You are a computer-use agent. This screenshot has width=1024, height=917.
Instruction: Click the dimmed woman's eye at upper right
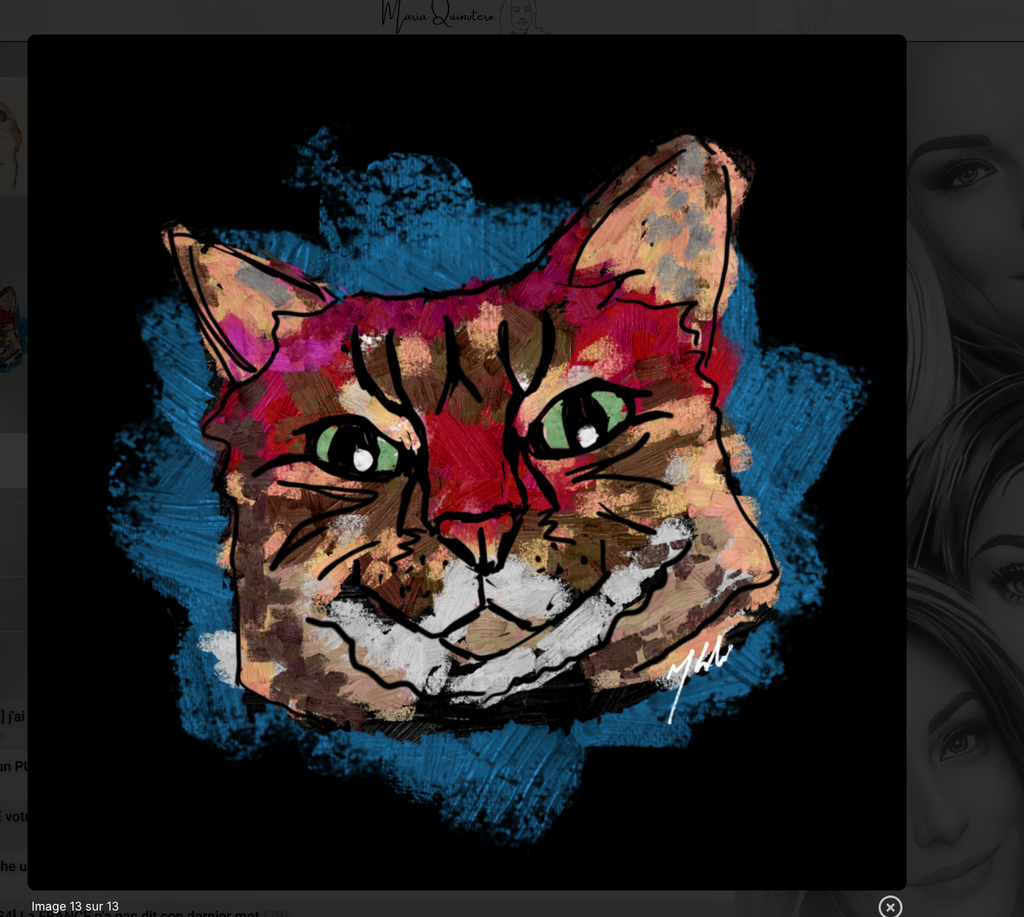[x=967, y=173]
